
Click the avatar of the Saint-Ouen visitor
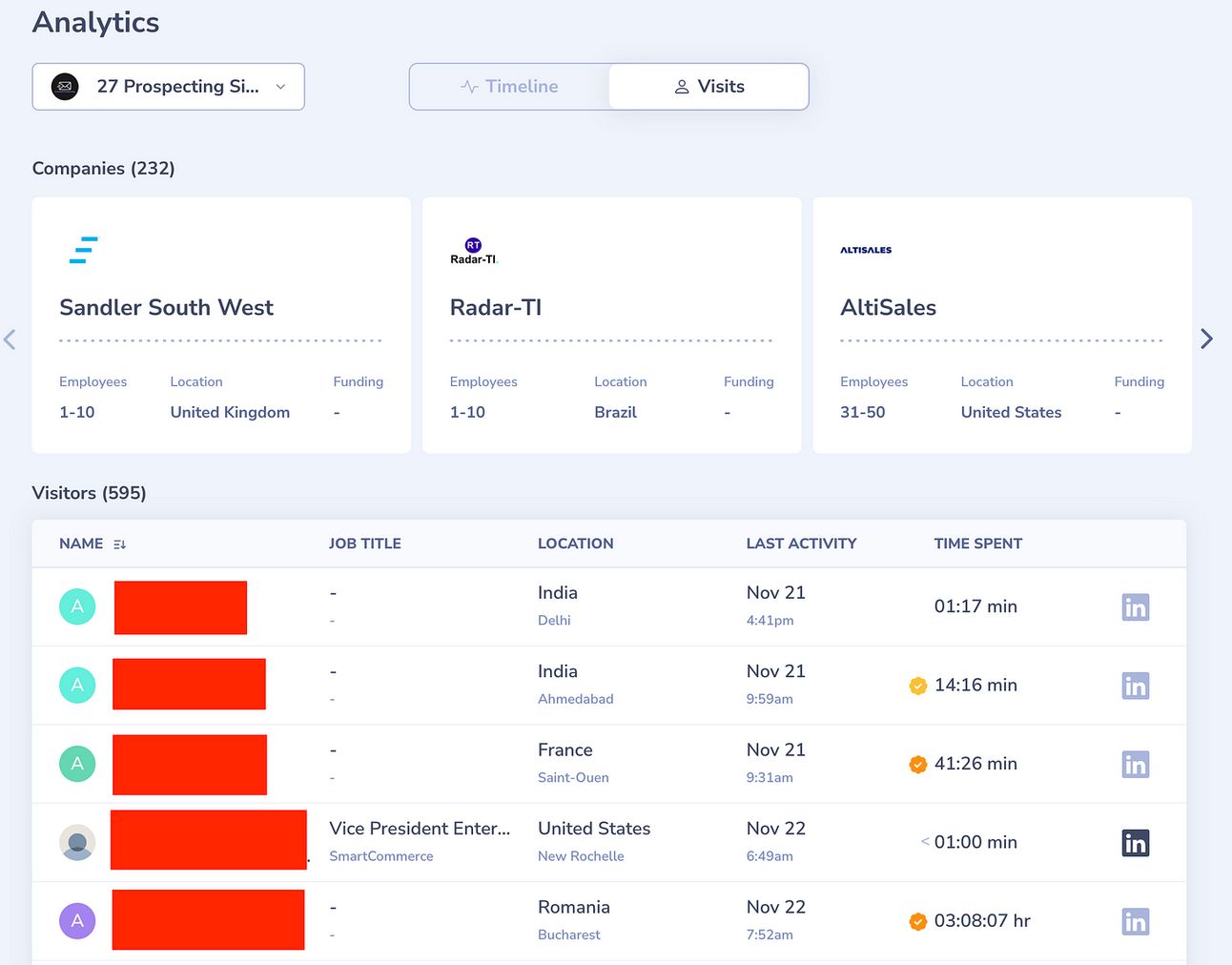(x=77, y=764)
